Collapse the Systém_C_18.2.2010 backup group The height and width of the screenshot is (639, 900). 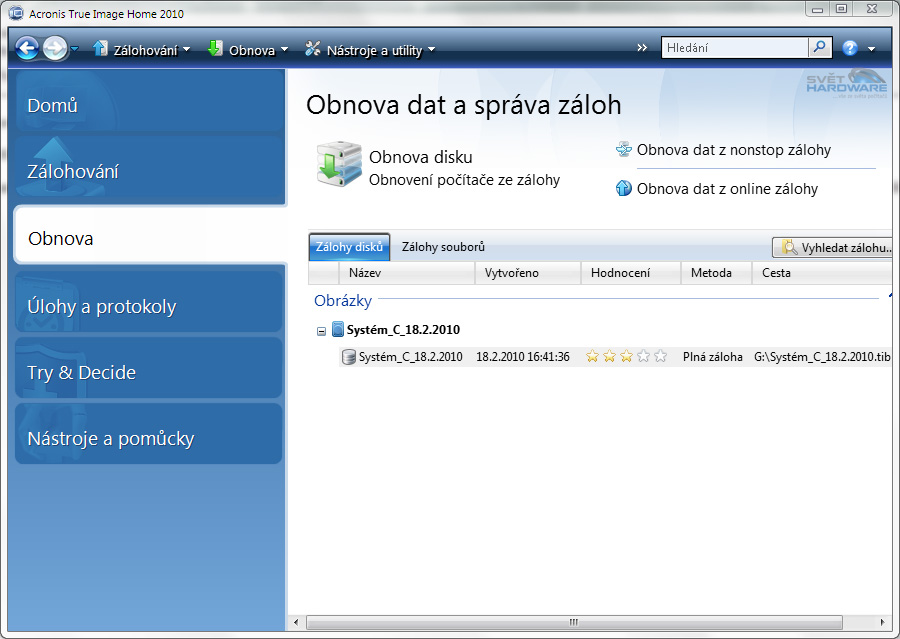coord(320,329)
